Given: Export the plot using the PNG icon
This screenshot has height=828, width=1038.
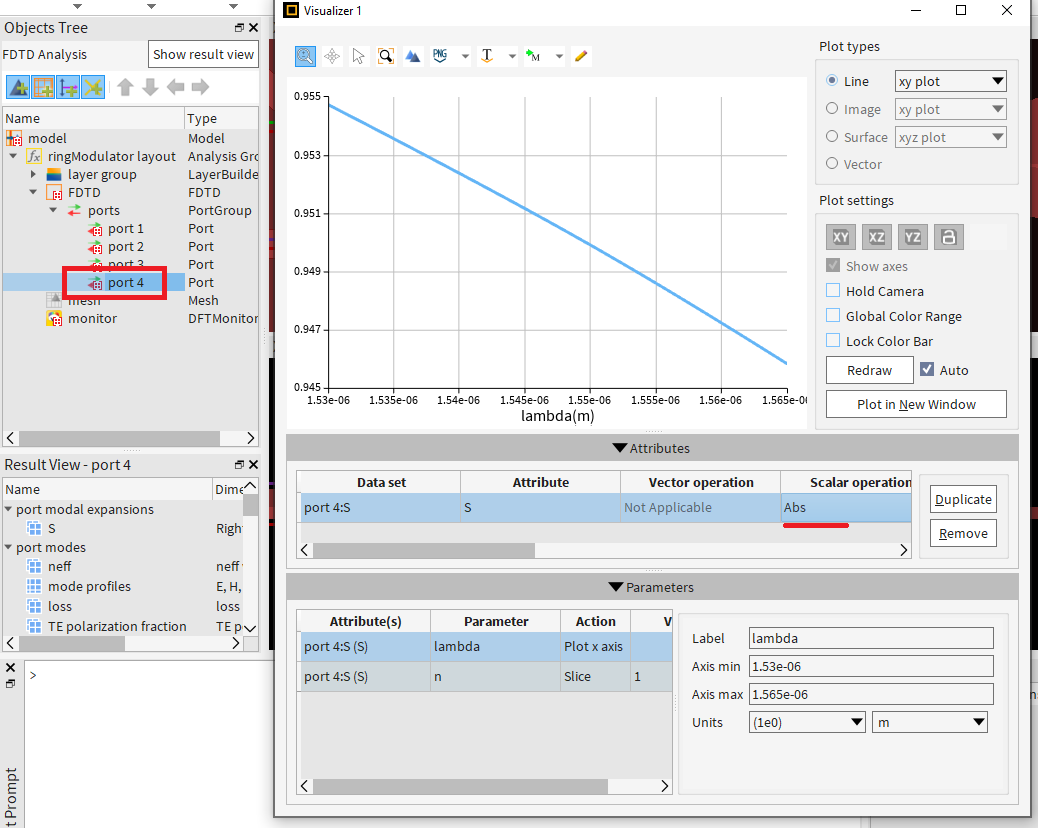Looking at the screenshot, I should click(x=440, y=56).
